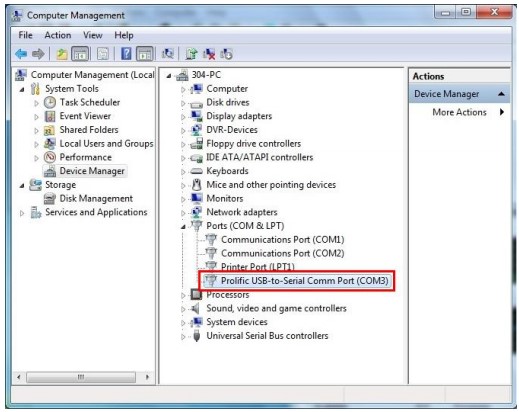Viewport: 519px width, 412px height.
Task: Click the blue Help question mark icon
Action: pyautogui.click(x=126, y=54)
